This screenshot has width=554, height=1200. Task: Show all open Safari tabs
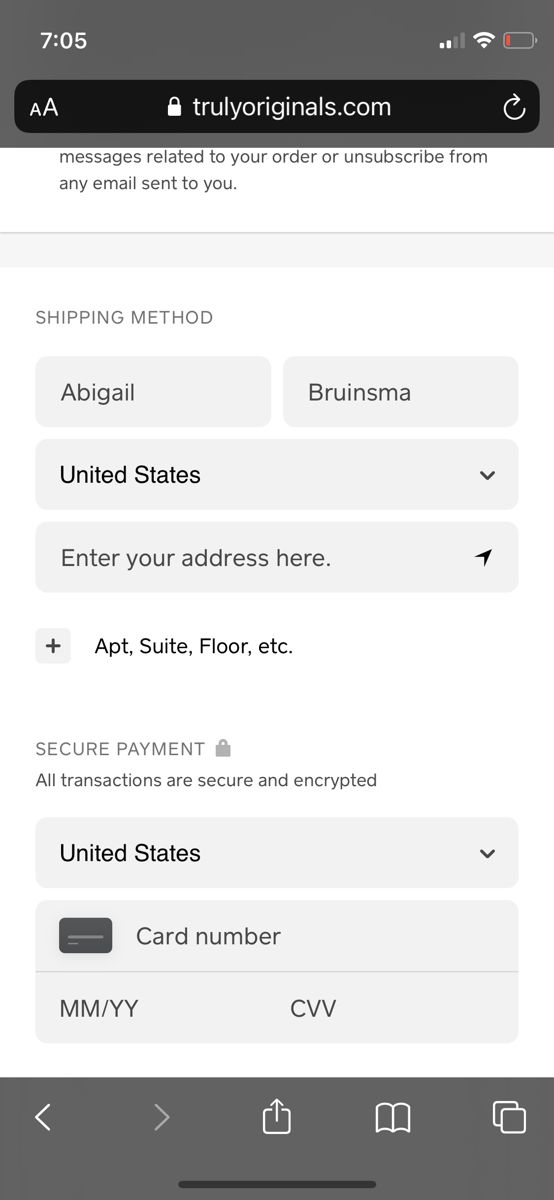509,1117
